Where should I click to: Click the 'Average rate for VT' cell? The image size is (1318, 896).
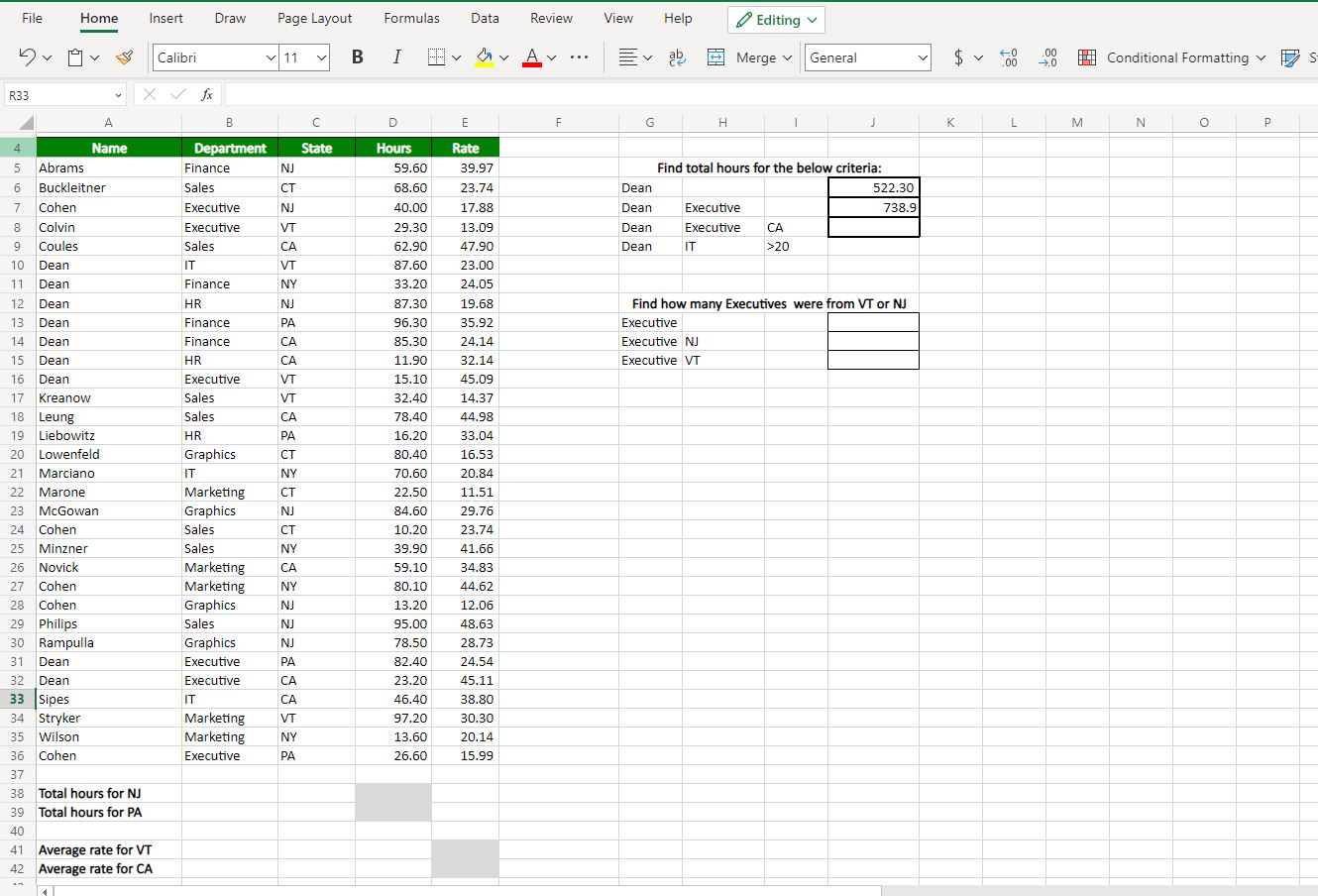(109, 849)
